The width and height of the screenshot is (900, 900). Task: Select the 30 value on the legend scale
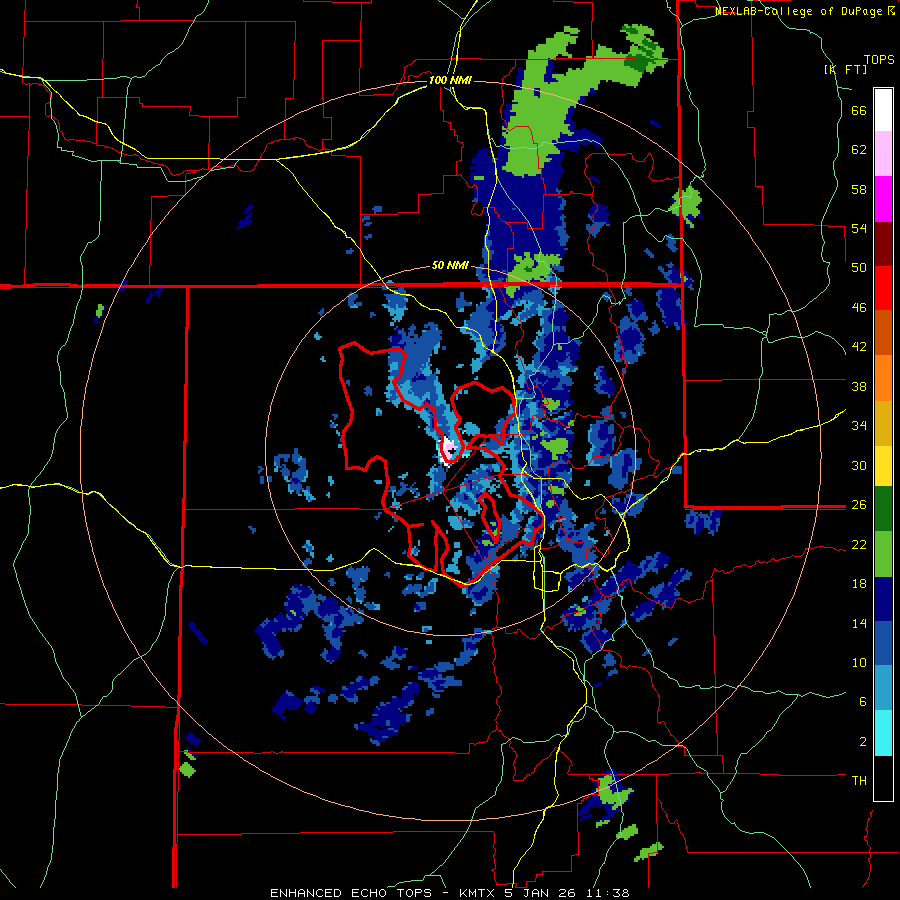pyautogui.click(x=859, y=465)
